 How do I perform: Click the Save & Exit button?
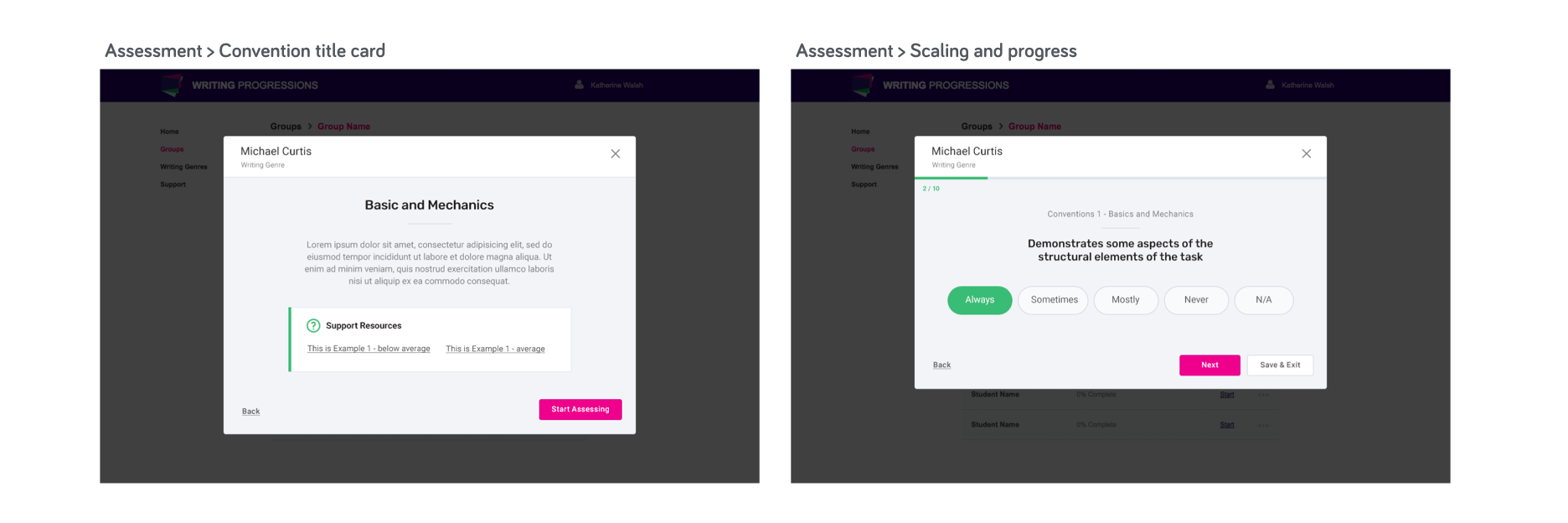pyautogui.click(x=1280, y=365)
